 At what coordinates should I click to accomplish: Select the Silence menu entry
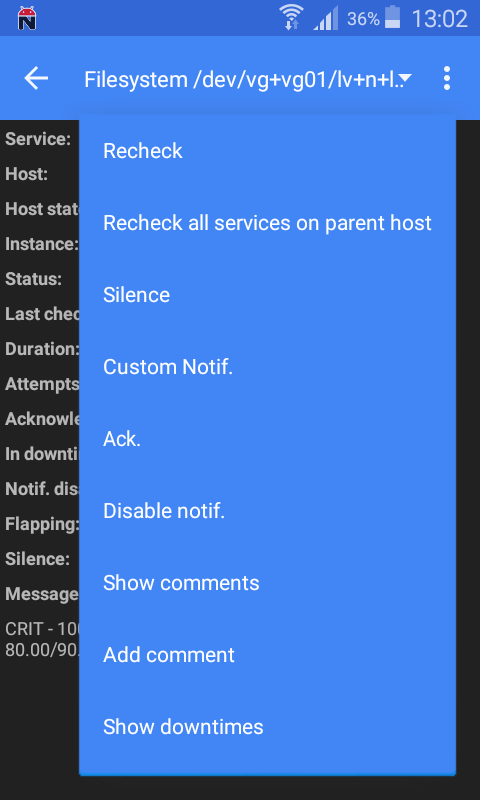point(267,295)
